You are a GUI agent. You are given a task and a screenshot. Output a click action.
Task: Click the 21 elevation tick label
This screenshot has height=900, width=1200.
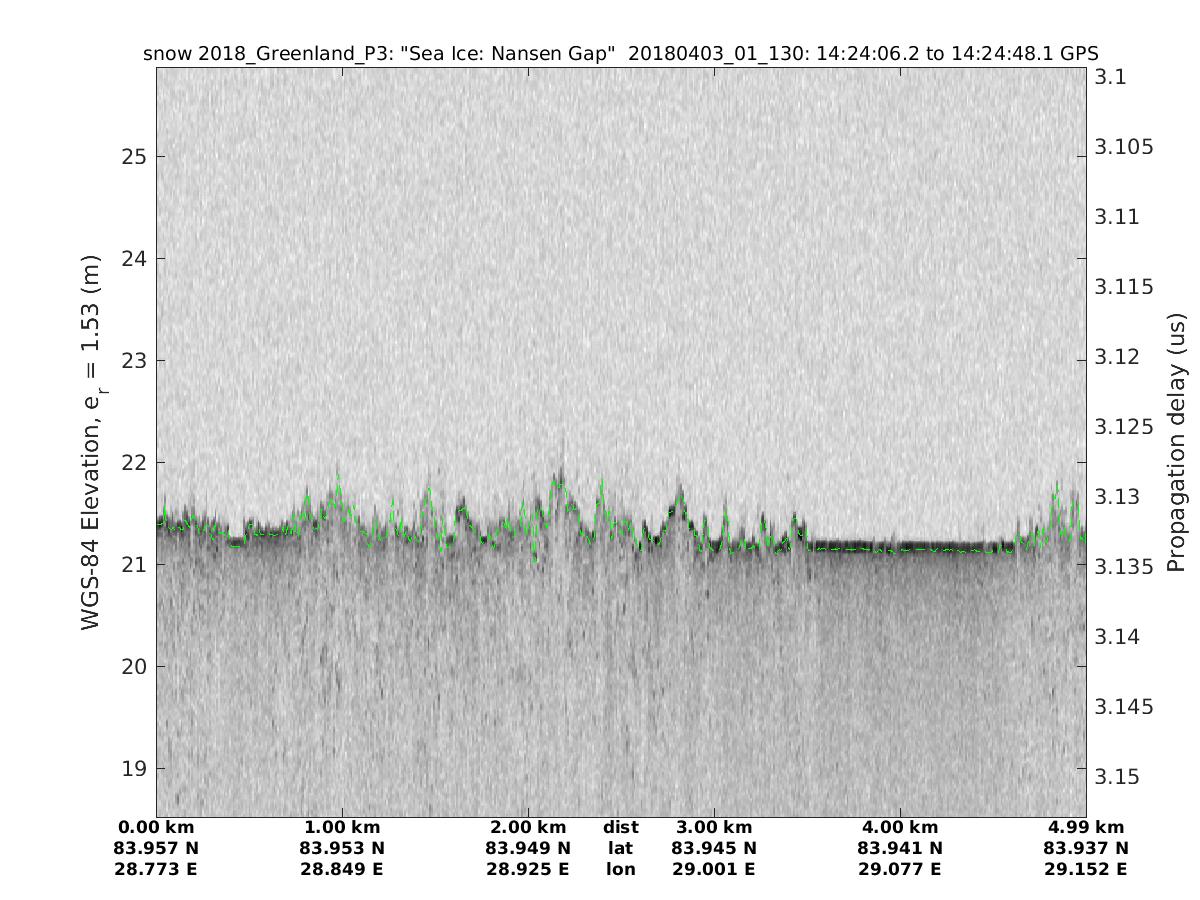pos(134,565)
